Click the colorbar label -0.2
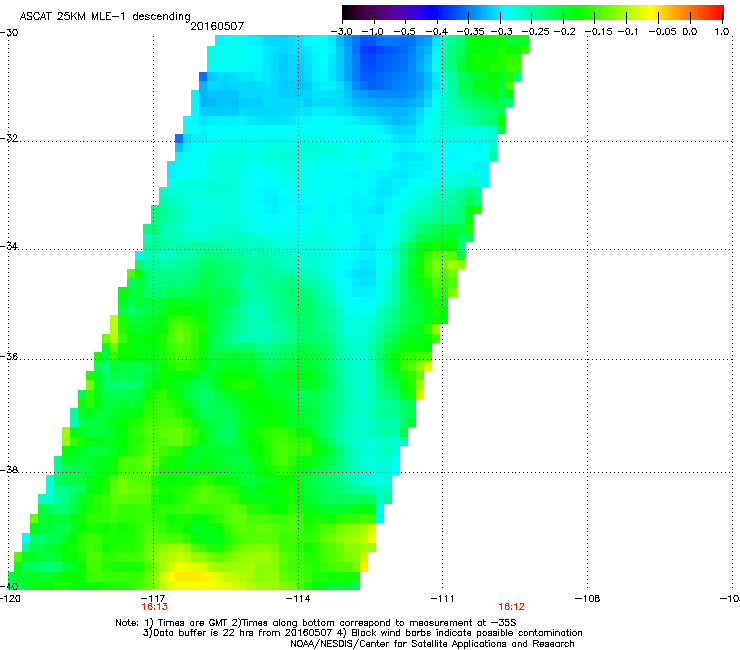The image size is (740, 650). (x=564, y=32)
